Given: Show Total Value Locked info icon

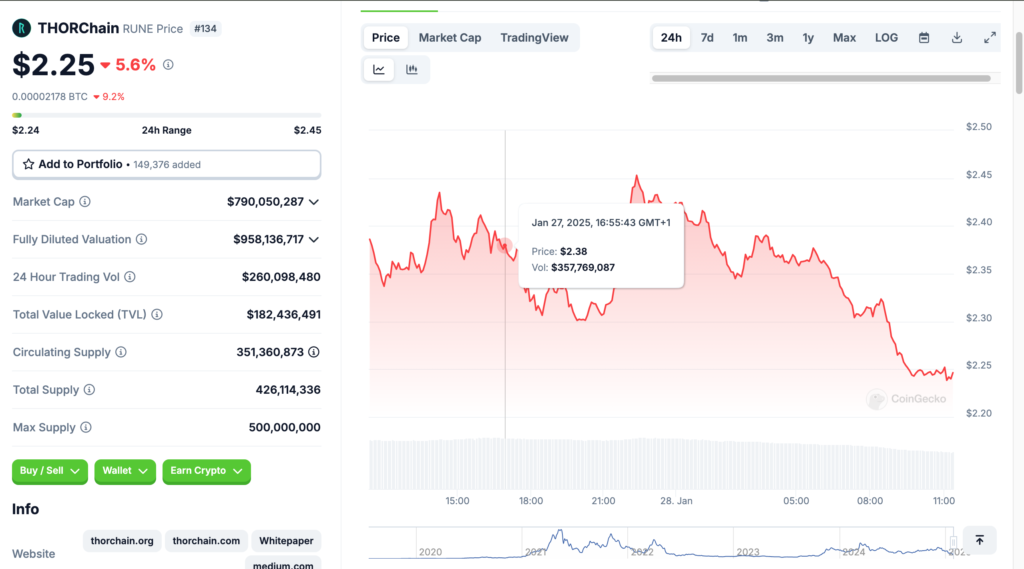Looking at the screenshot, I should pos(157,314).
